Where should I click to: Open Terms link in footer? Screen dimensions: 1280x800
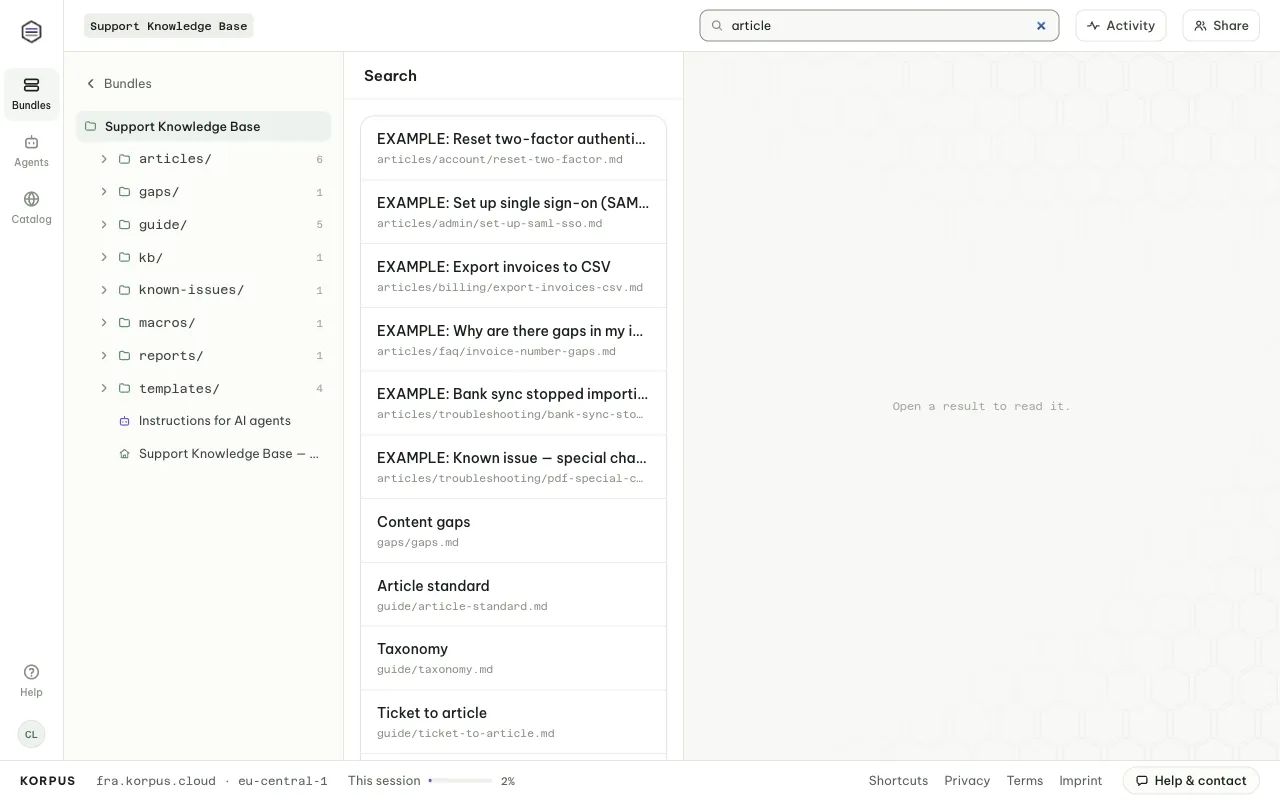1024,781
